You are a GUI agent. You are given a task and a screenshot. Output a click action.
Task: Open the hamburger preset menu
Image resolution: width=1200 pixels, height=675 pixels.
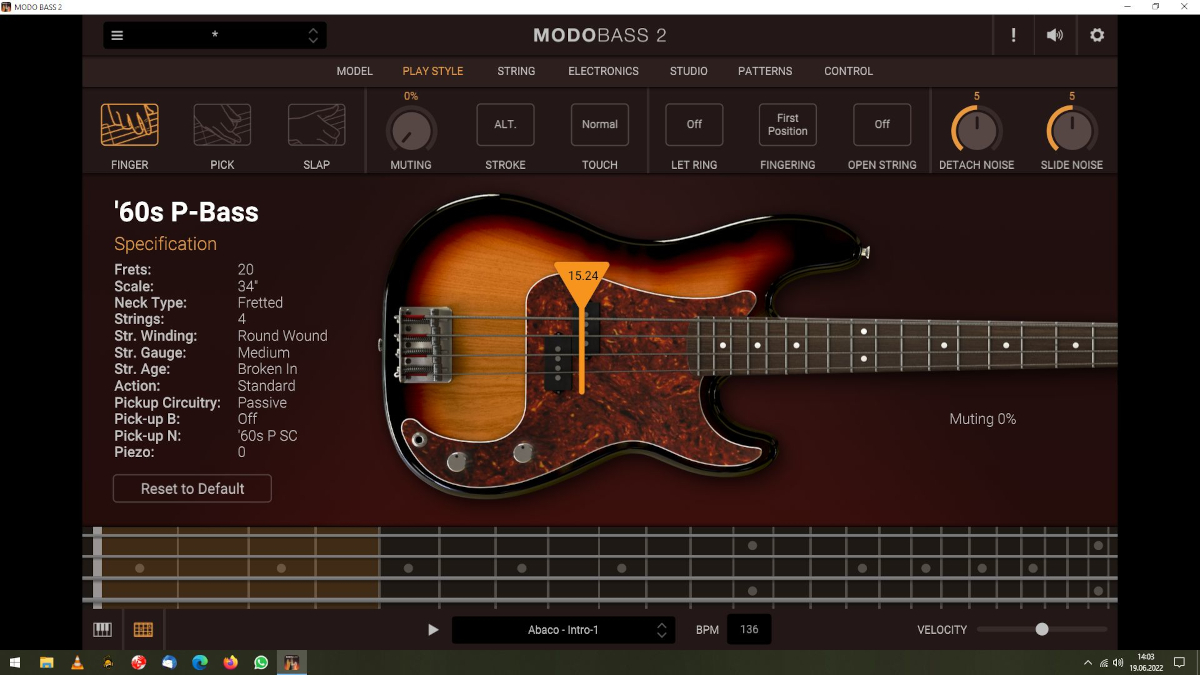tap(117, 36)
